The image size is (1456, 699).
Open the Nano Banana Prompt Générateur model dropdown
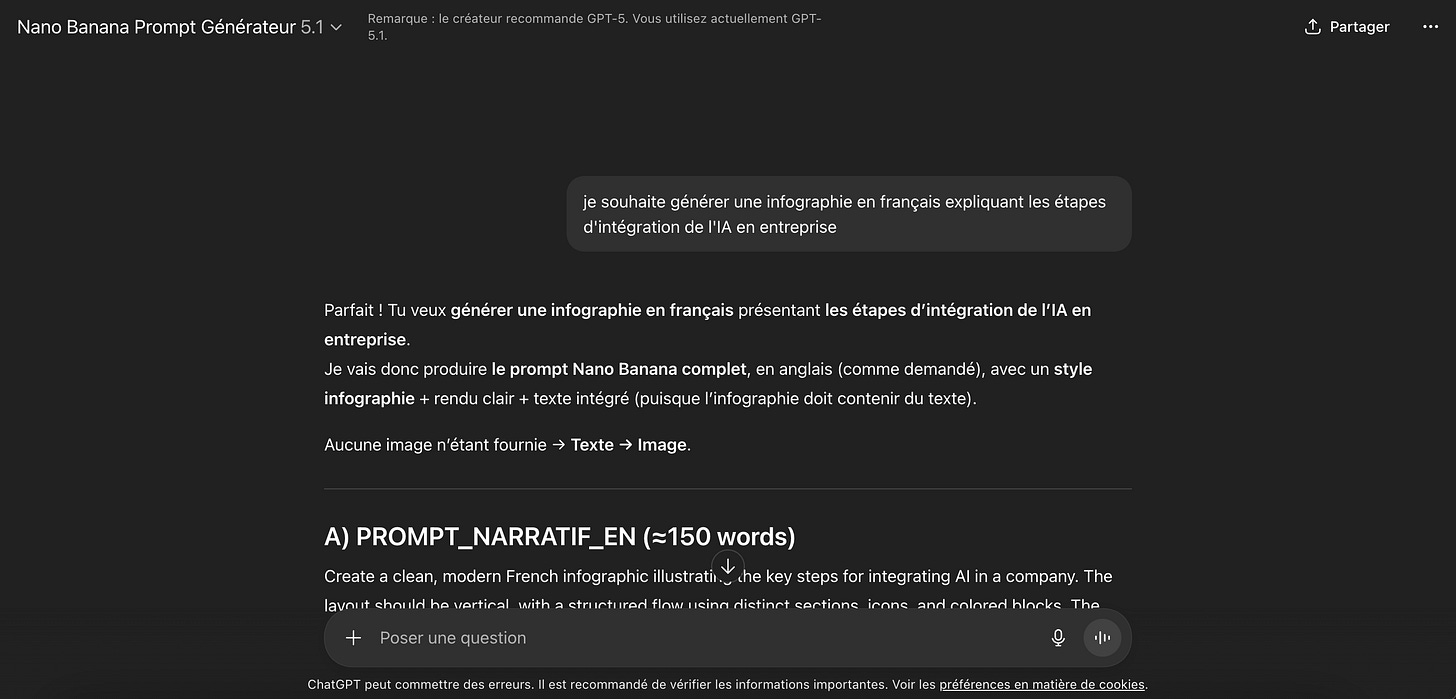180,27
